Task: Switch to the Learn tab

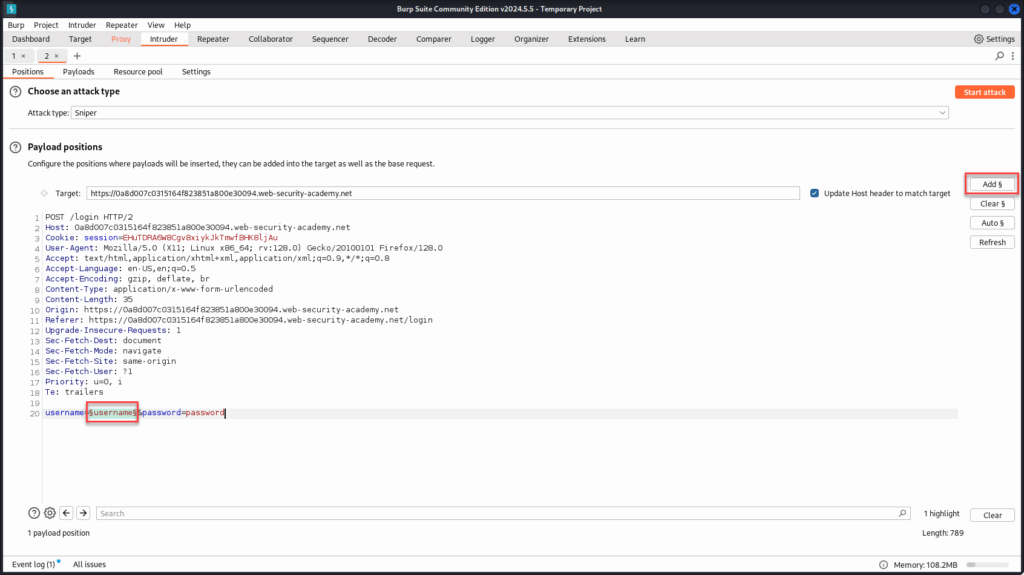Action: [x=635, y=39]
